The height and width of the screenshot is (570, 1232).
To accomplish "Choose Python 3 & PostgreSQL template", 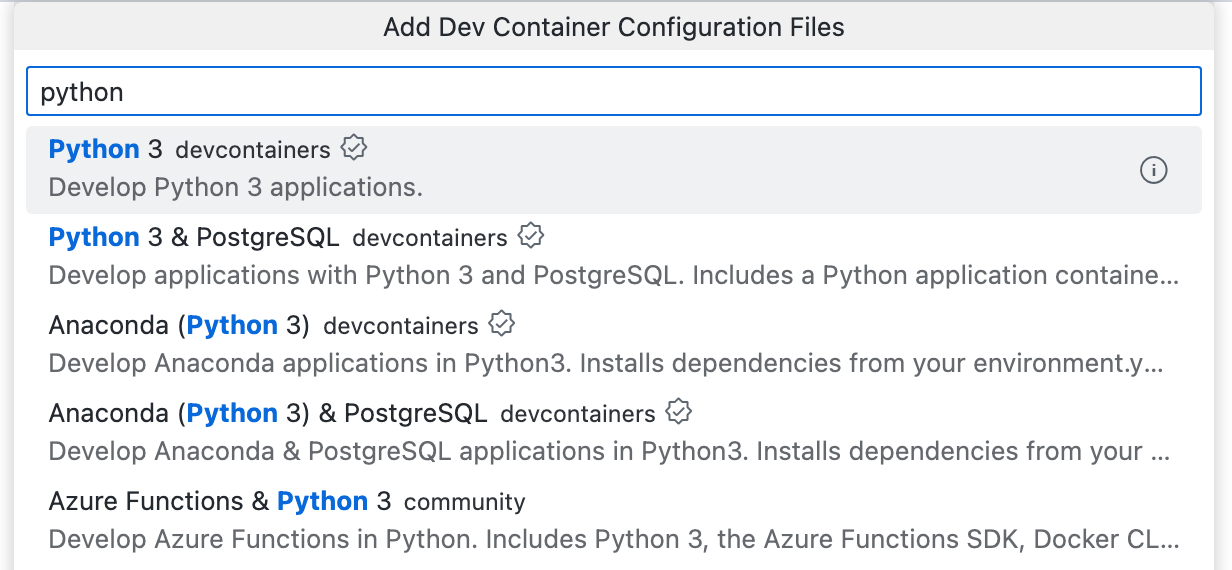I will (x=194, y=238).
